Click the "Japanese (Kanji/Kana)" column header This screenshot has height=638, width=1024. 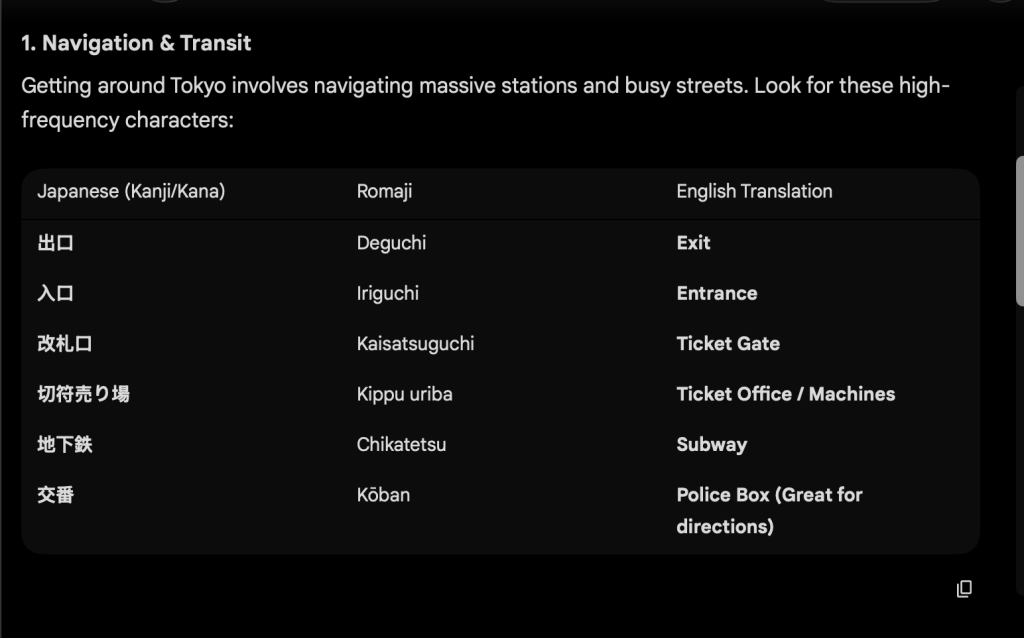[x=131, y=191]
